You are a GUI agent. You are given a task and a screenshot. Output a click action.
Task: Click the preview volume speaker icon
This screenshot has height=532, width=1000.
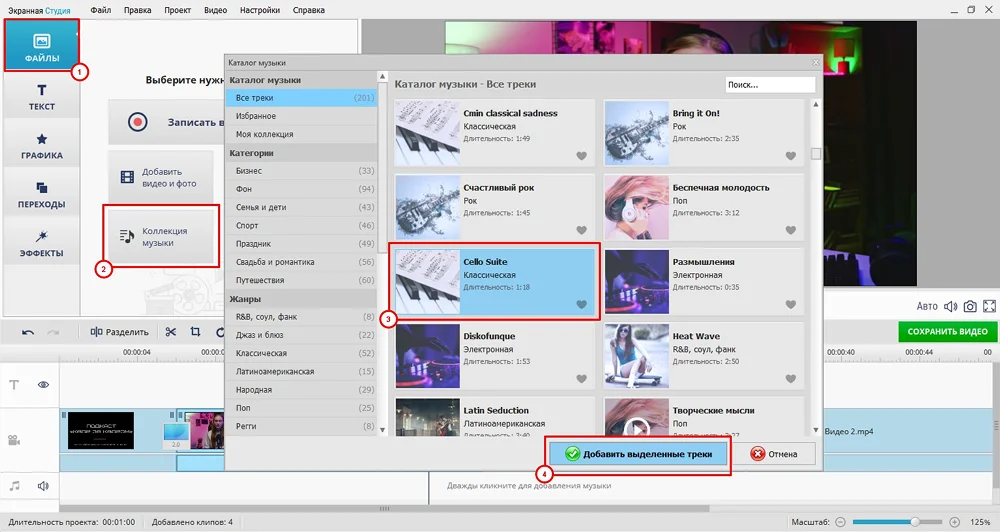tap(949, 306)
